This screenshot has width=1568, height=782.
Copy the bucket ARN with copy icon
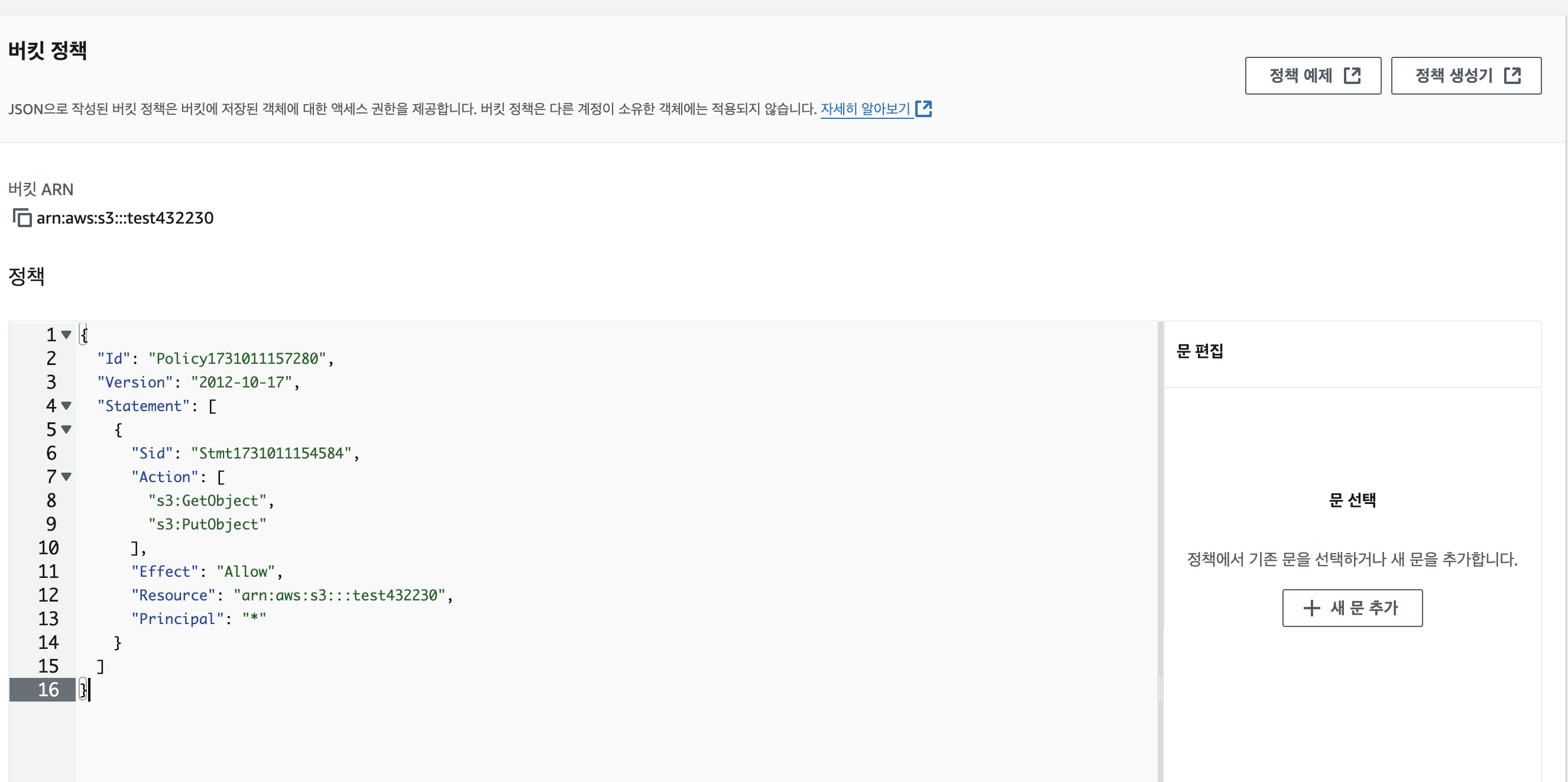pos(22,218)
